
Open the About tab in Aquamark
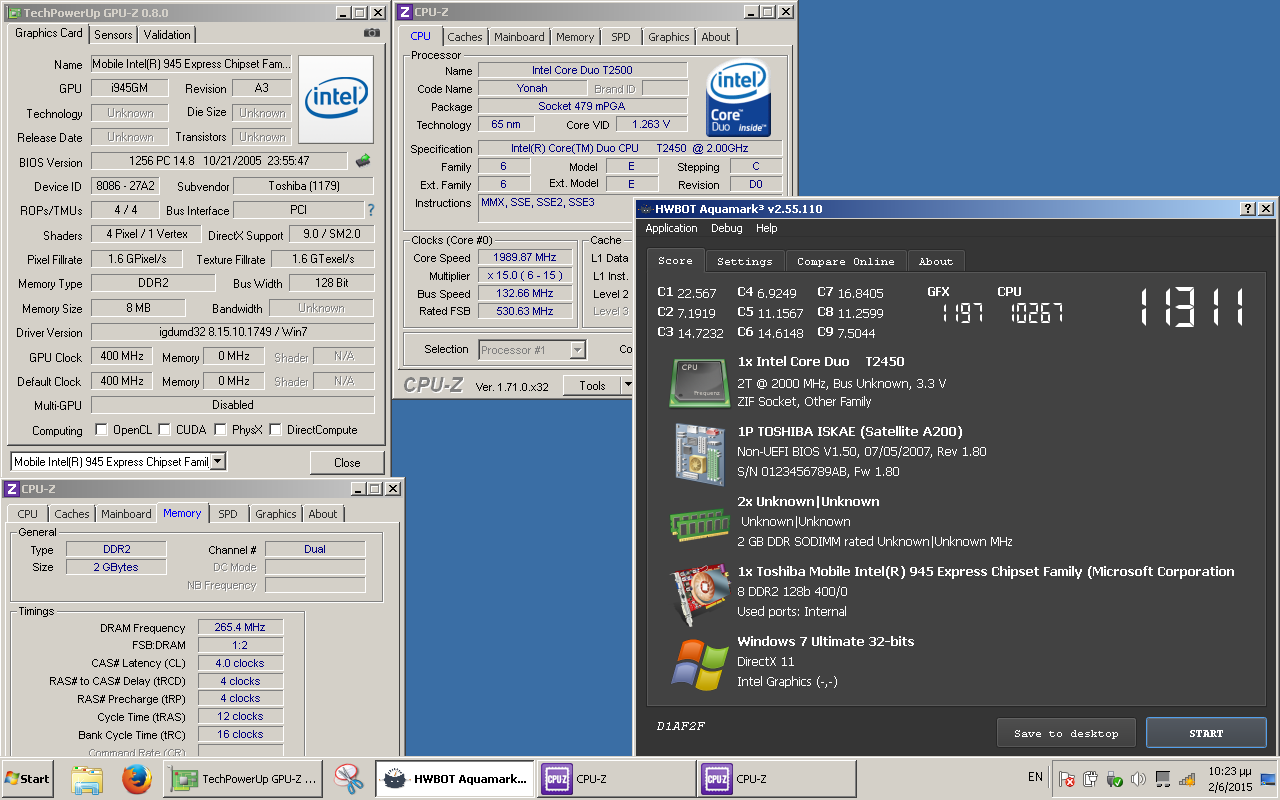coord(936,261)
